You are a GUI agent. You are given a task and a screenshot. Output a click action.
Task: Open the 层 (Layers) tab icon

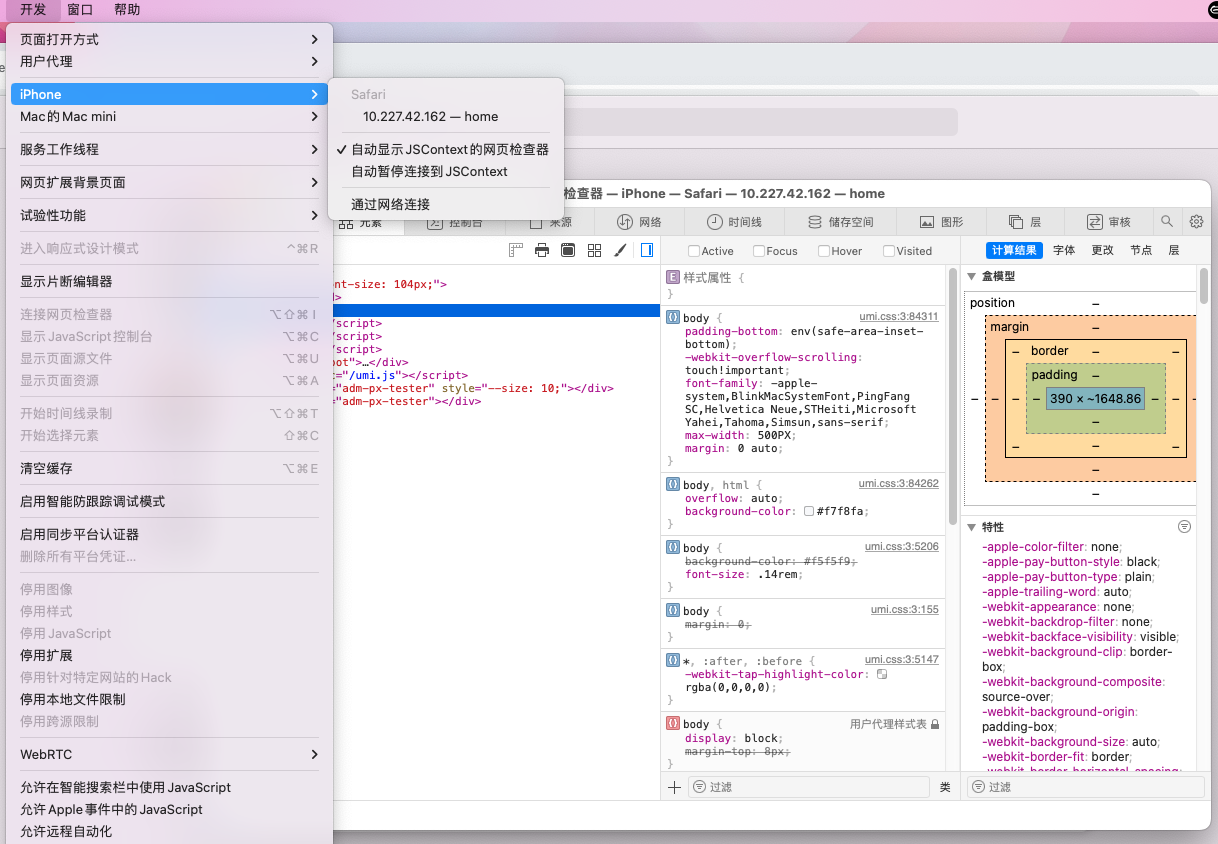tap(1016, 222)
